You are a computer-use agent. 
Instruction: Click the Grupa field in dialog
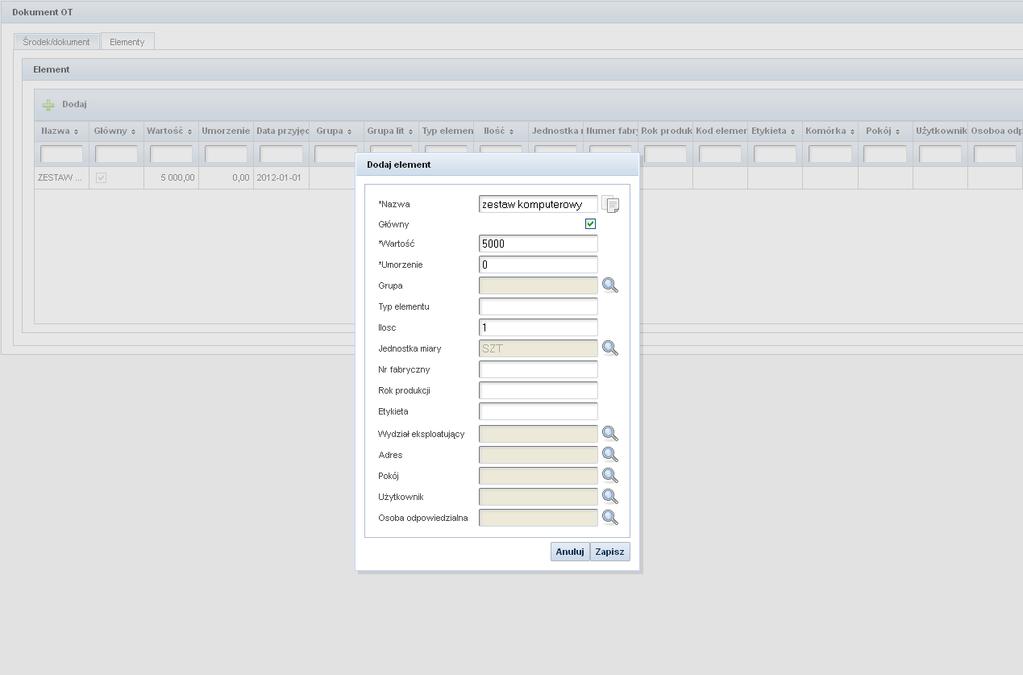coord(538,286)
